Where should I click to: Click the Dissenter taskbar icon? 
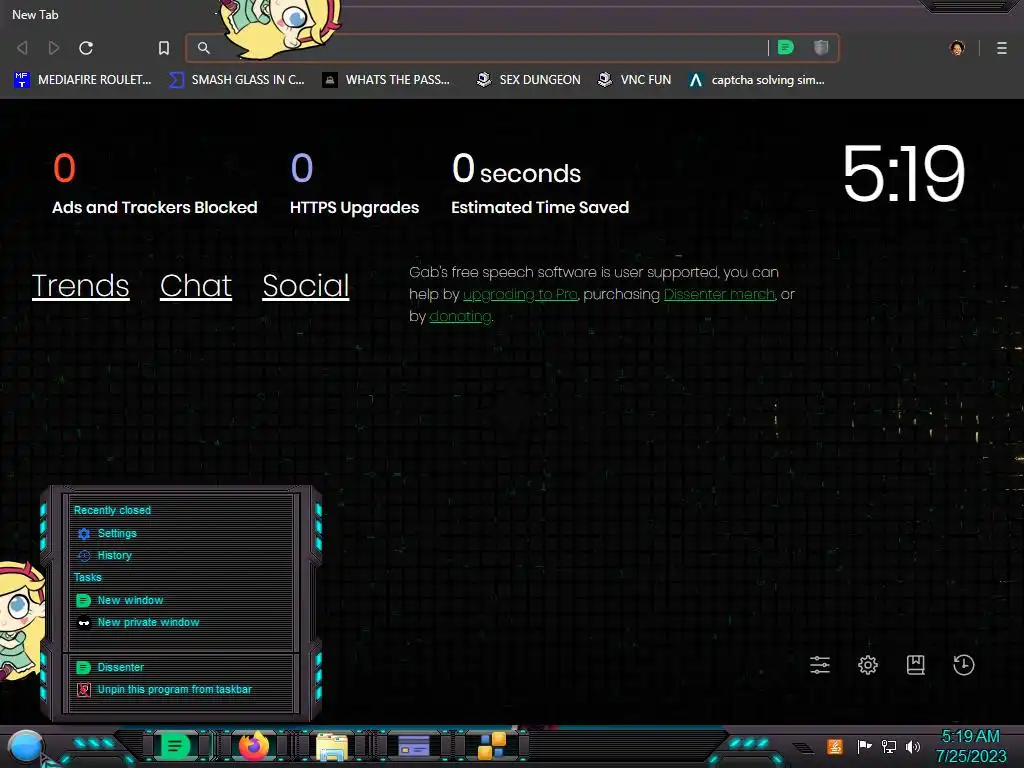click(175, 746)
